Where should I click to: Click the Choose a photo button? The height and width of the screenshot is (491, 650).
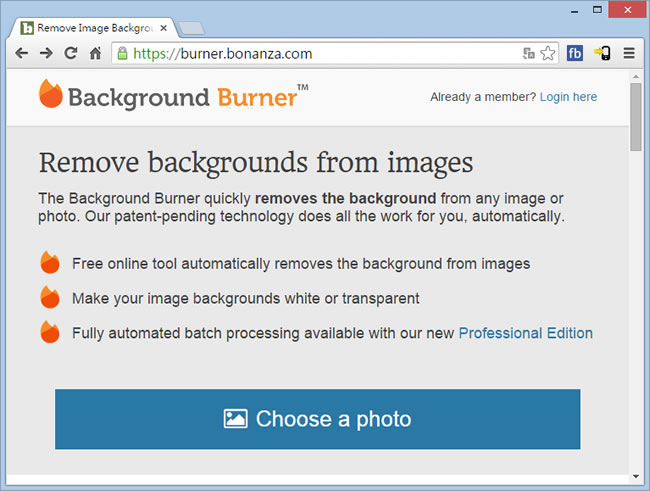318,419
